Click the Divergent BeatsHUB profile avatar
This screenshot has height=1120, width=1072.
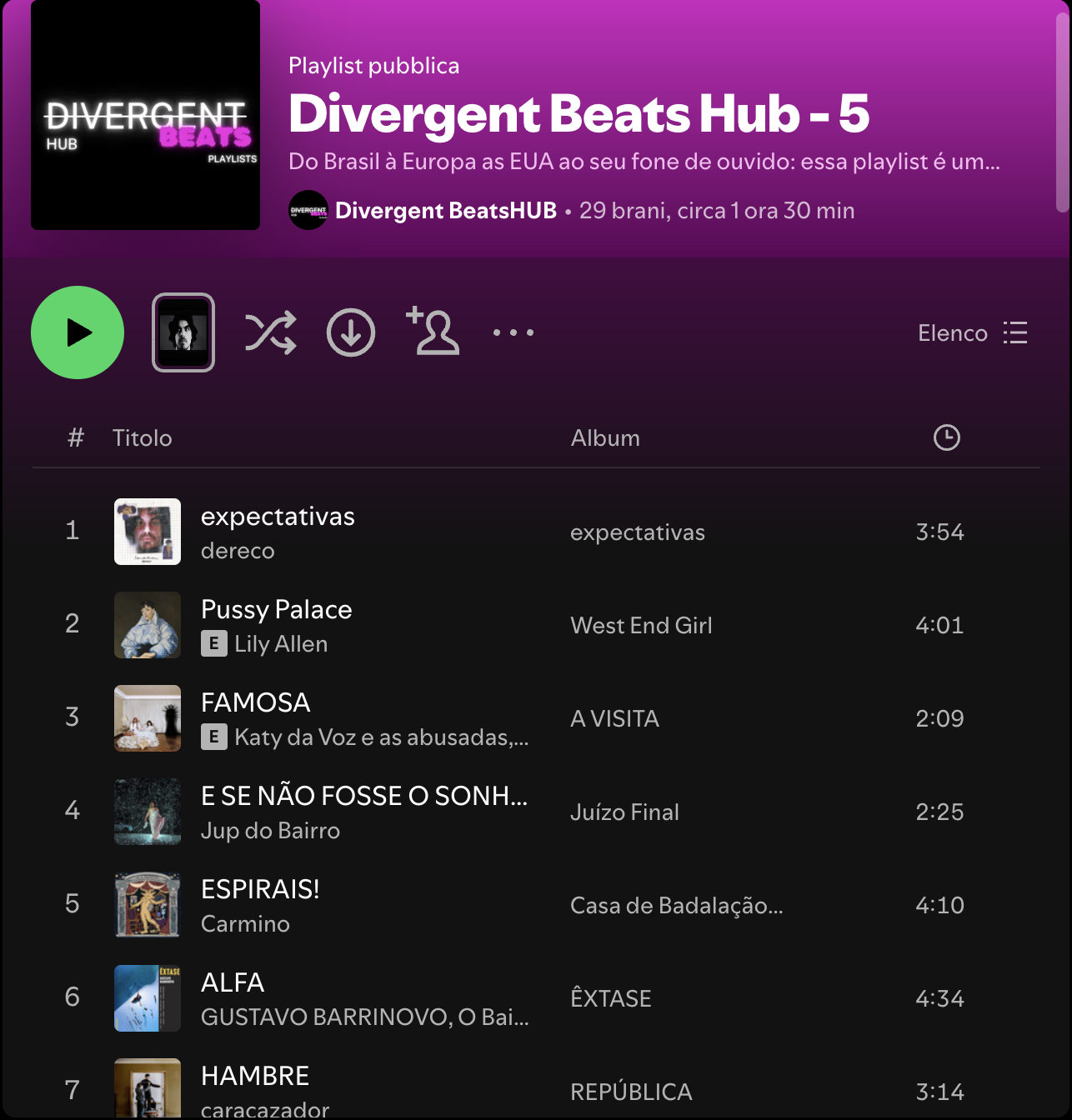click(308, 210)
